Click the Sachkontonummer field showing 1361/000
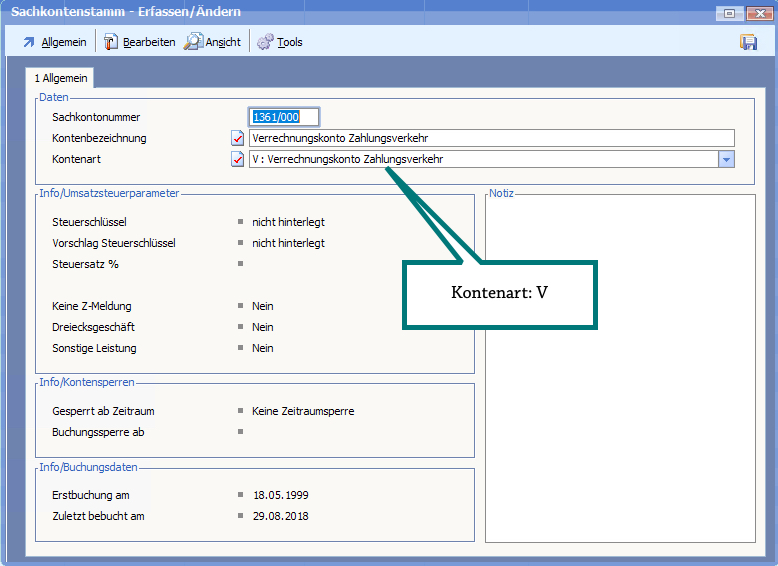 point(284,117)
